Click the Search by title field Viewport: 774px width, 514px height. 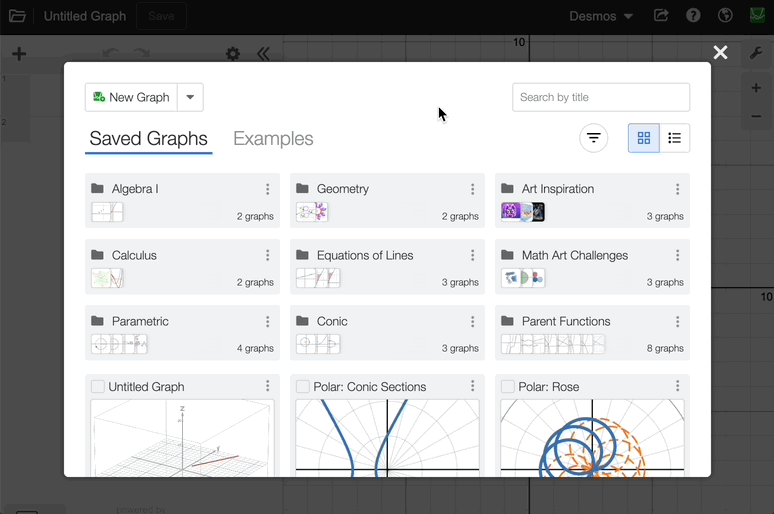[x=601, y=97]
